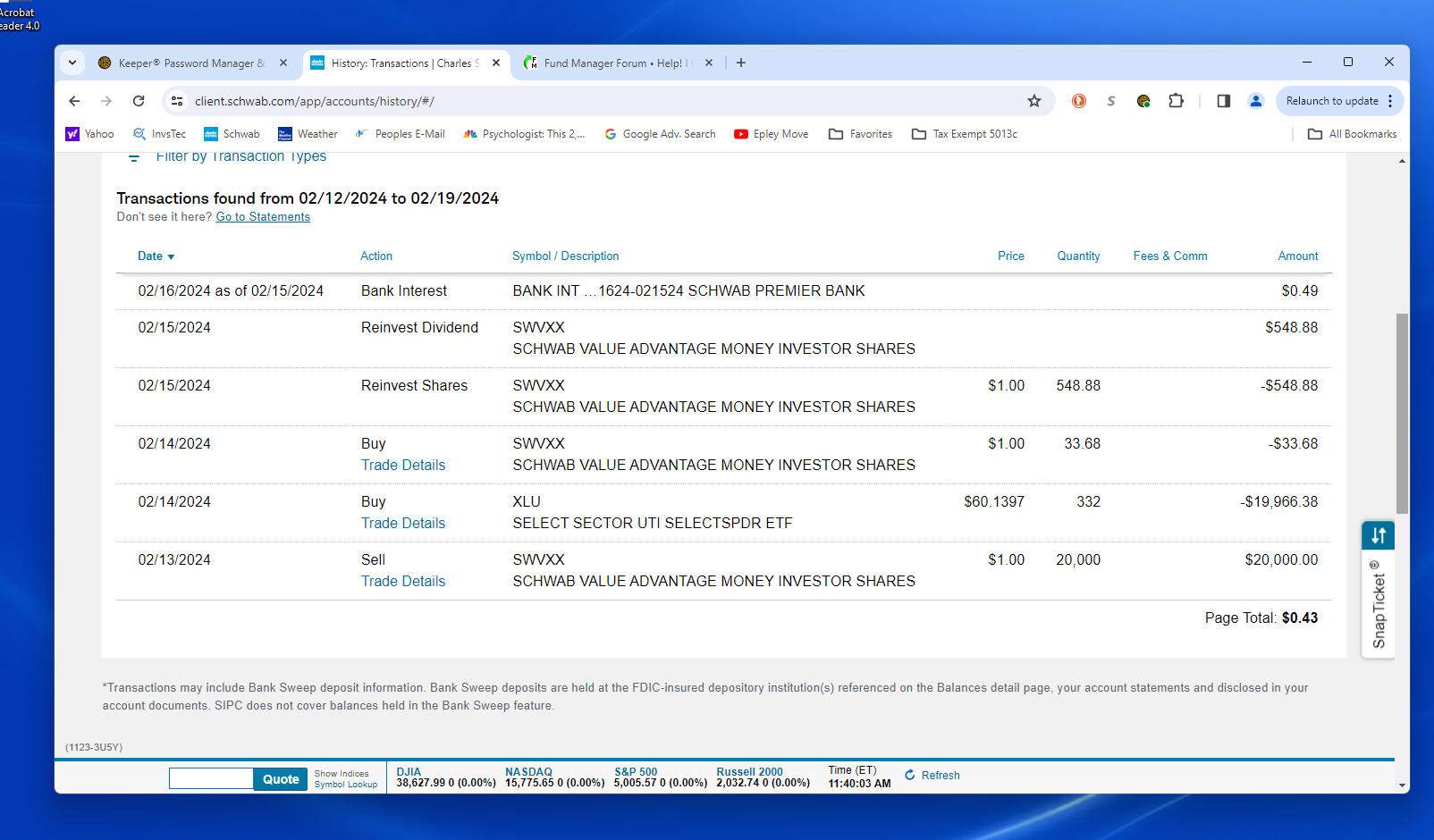Screen dimensions: 1434x840
Task: Sort by the Price column header
Action: tap(1011, 256)
